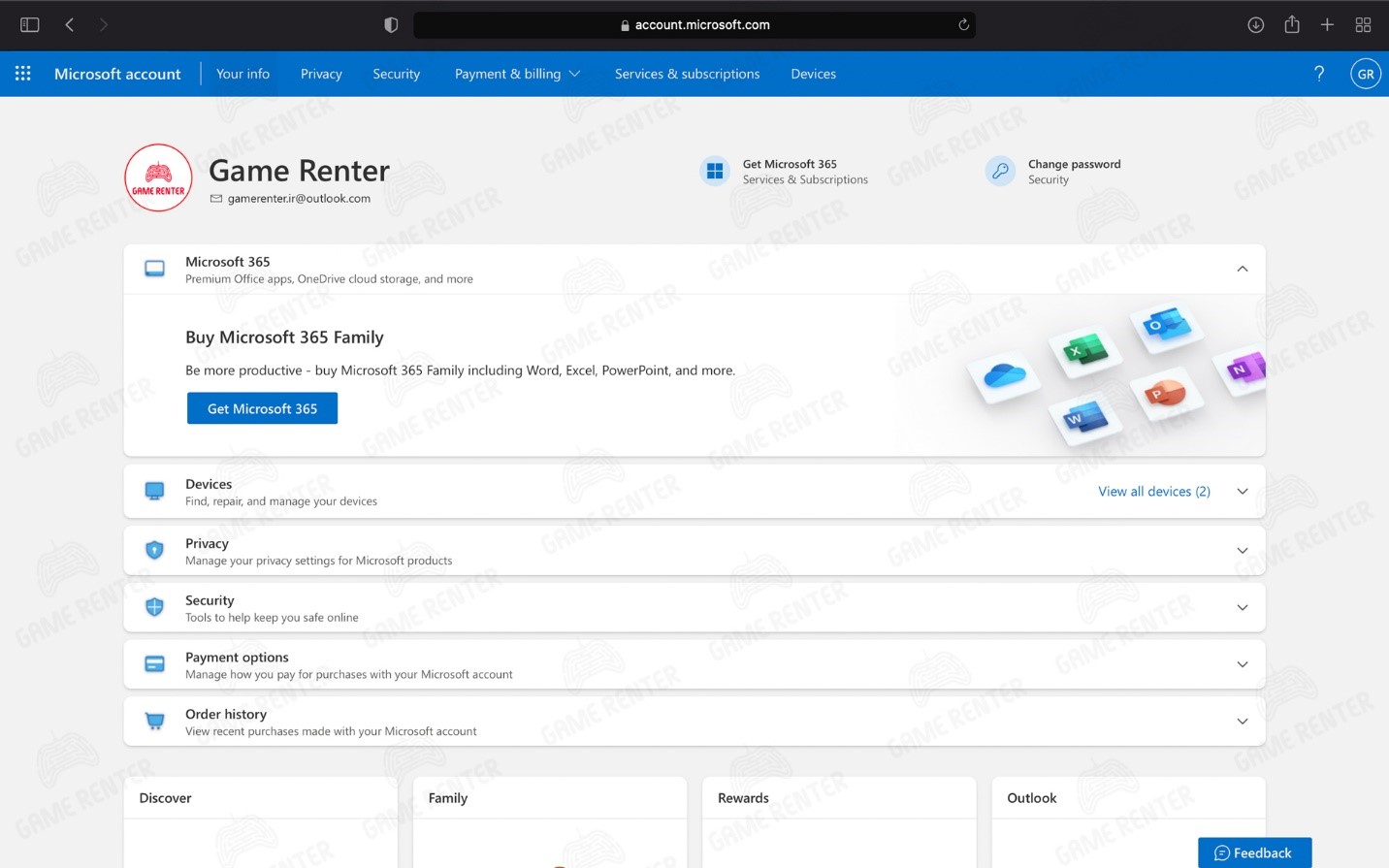Open the Your info tab
The image size is (1389, 868).
pos(242,74)
